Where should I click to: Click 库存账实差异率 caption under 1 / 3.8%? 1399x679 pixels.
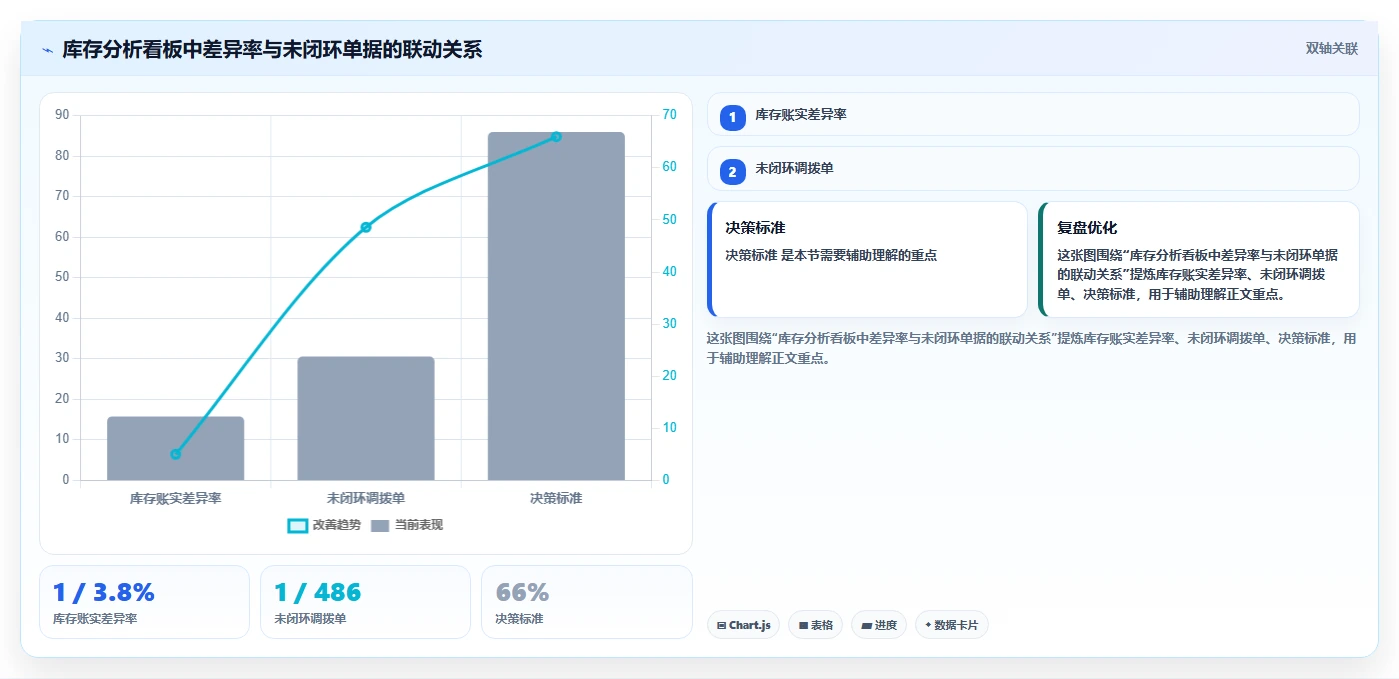point(95,619)
